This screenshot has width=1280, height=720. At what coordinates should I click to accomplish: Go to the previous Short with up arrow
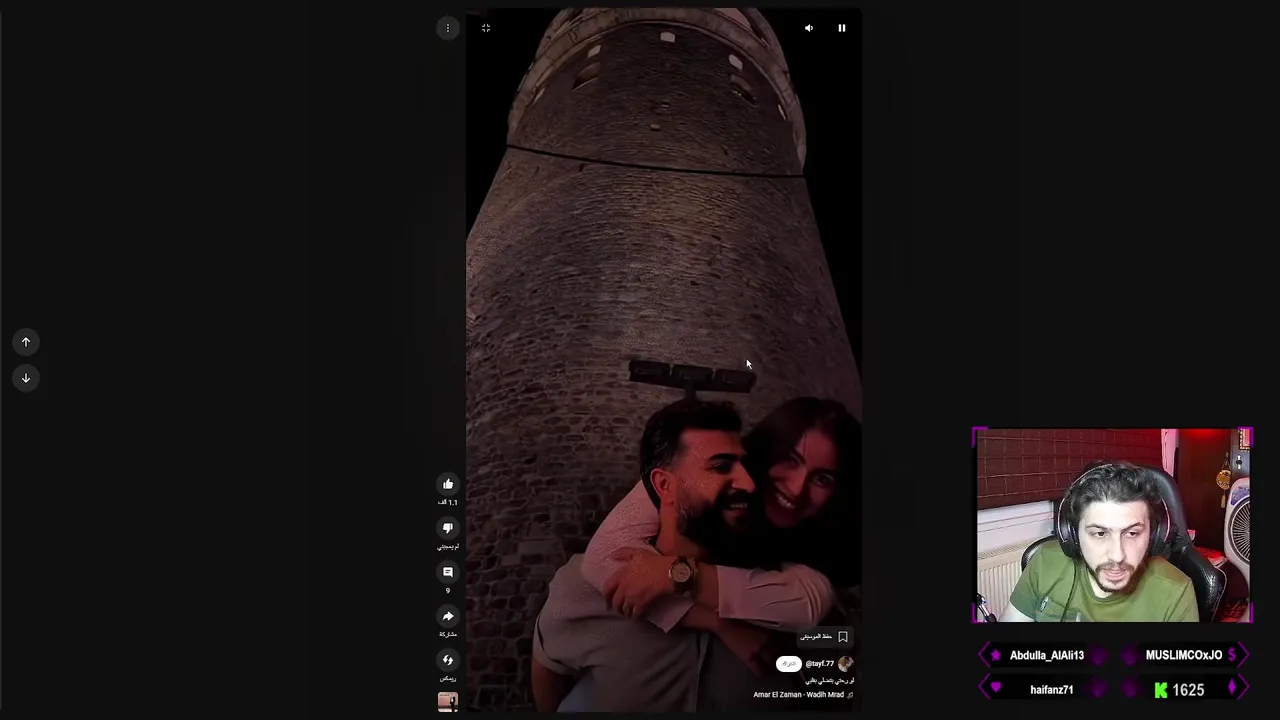tap(26, 342)
